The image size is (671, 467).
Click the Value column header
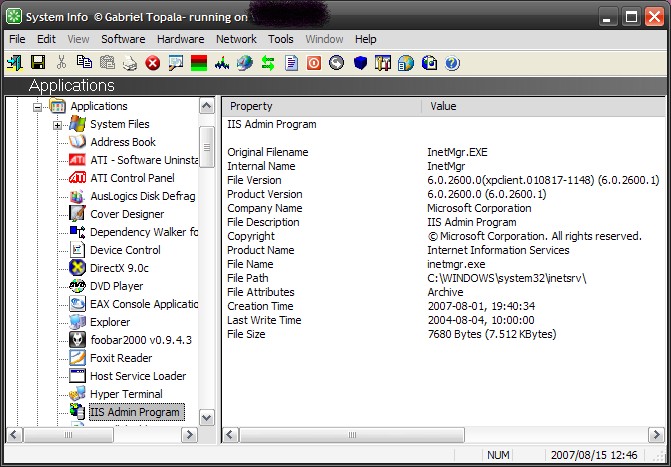tap(543, 106)
